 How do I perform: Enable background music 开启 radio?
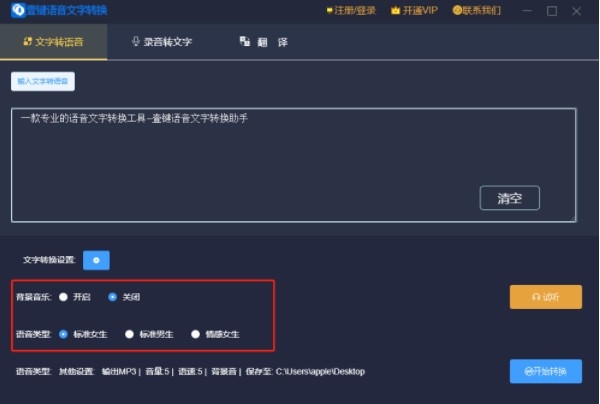pos(64,297)
